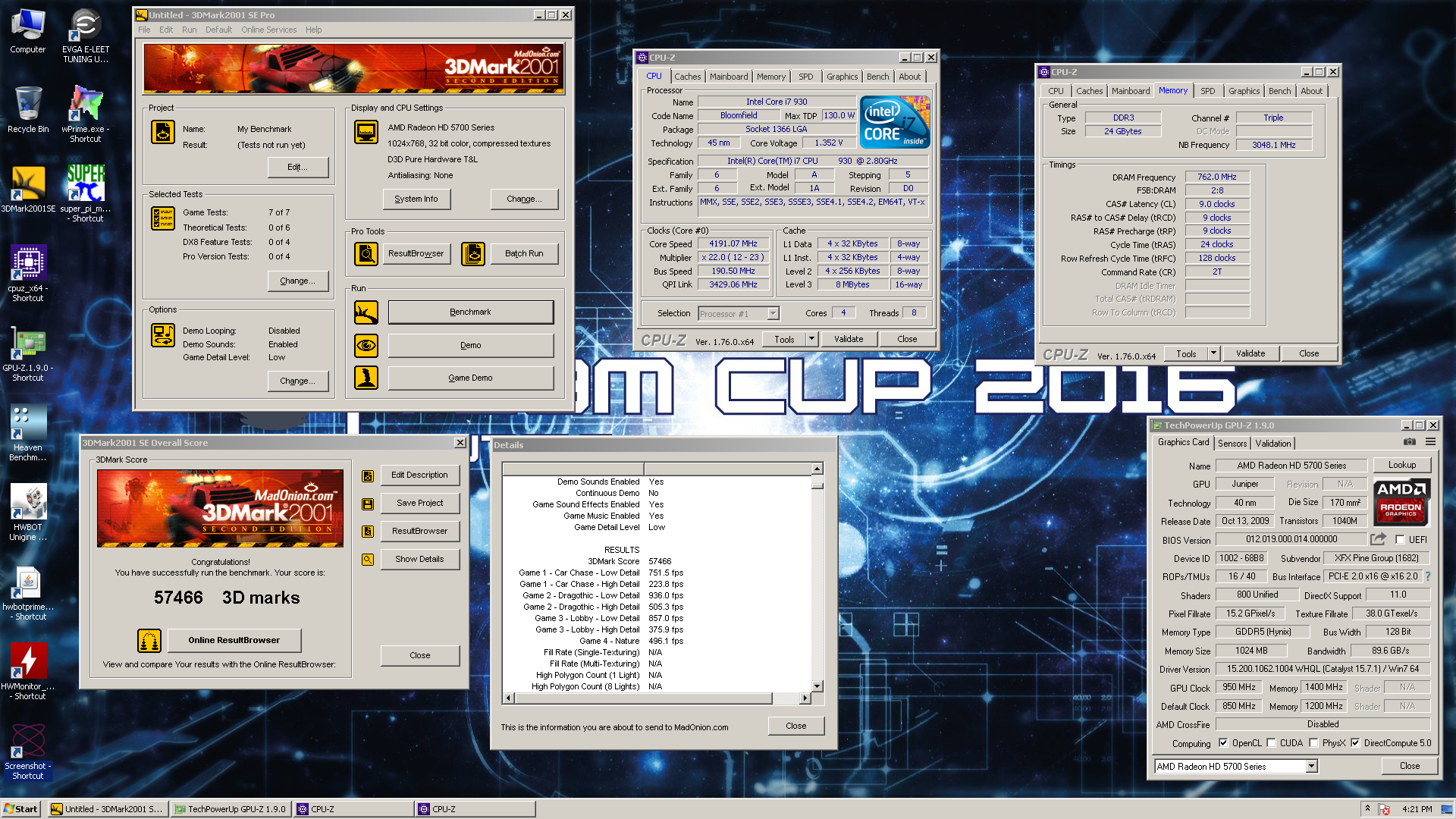
Task: Toggle the DirectCompute 5.0 checkbox
Action: tap(1355, 743)
